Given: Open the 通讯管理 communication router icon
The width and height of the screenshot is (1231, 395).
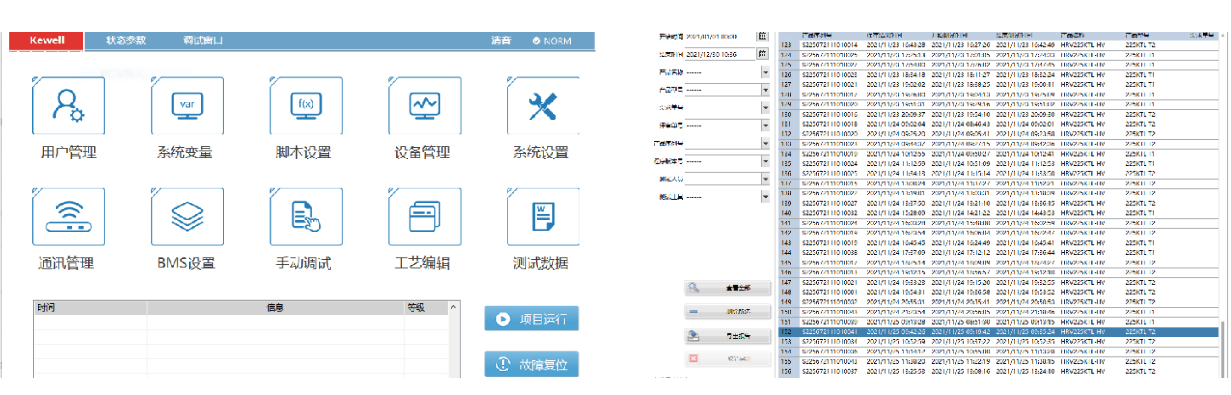Looking at the screenshot, I should 69,217.
